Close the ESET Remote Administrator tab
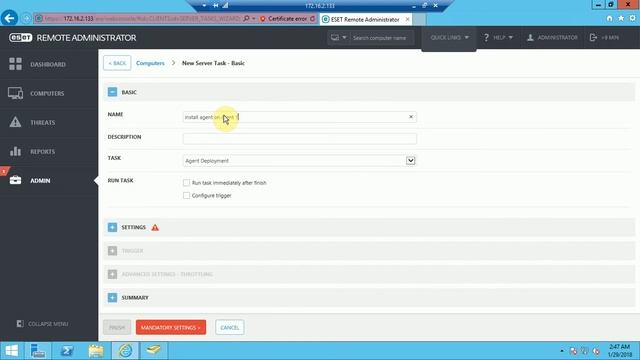The width and height of the screenshot is (640, 360). coord(407,19)
